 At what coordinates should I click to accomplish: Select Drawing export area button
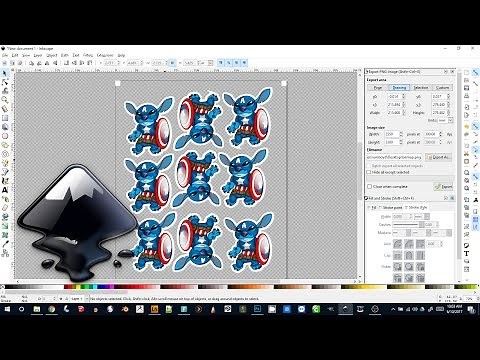pos(399,88)
